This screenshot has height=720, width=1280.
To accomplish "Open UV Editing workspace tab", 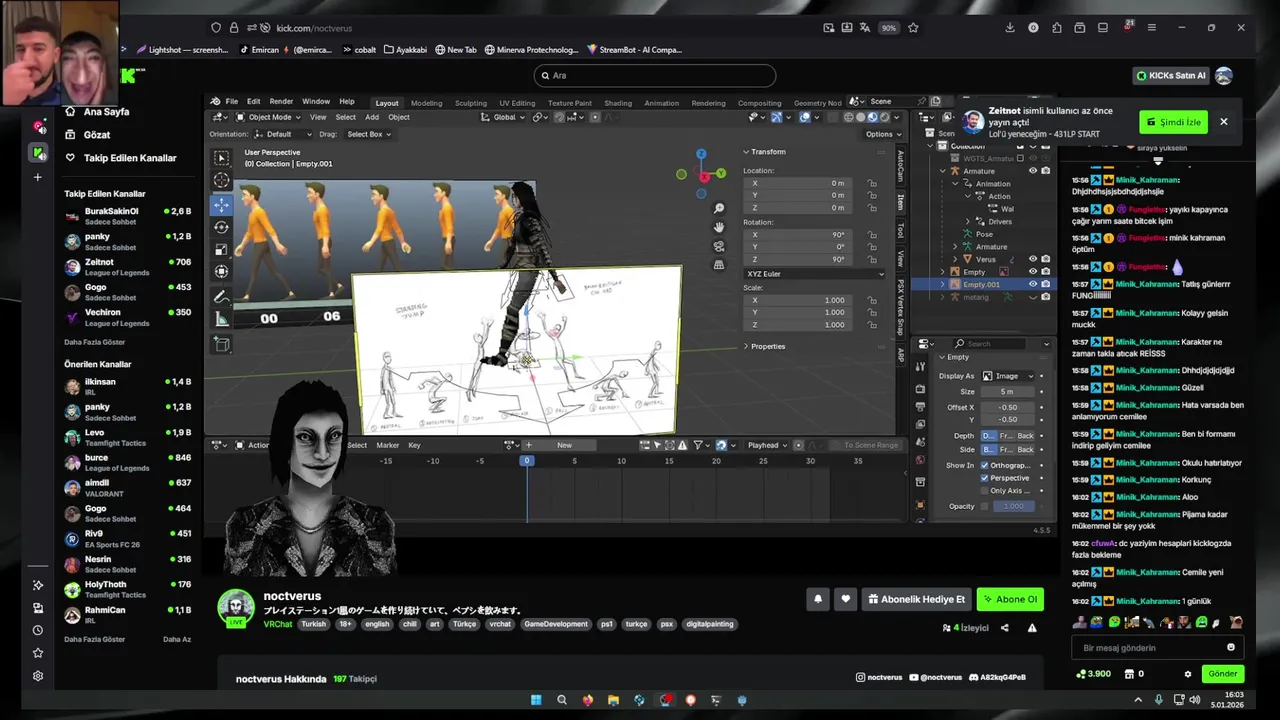I will tap(517, 103).
